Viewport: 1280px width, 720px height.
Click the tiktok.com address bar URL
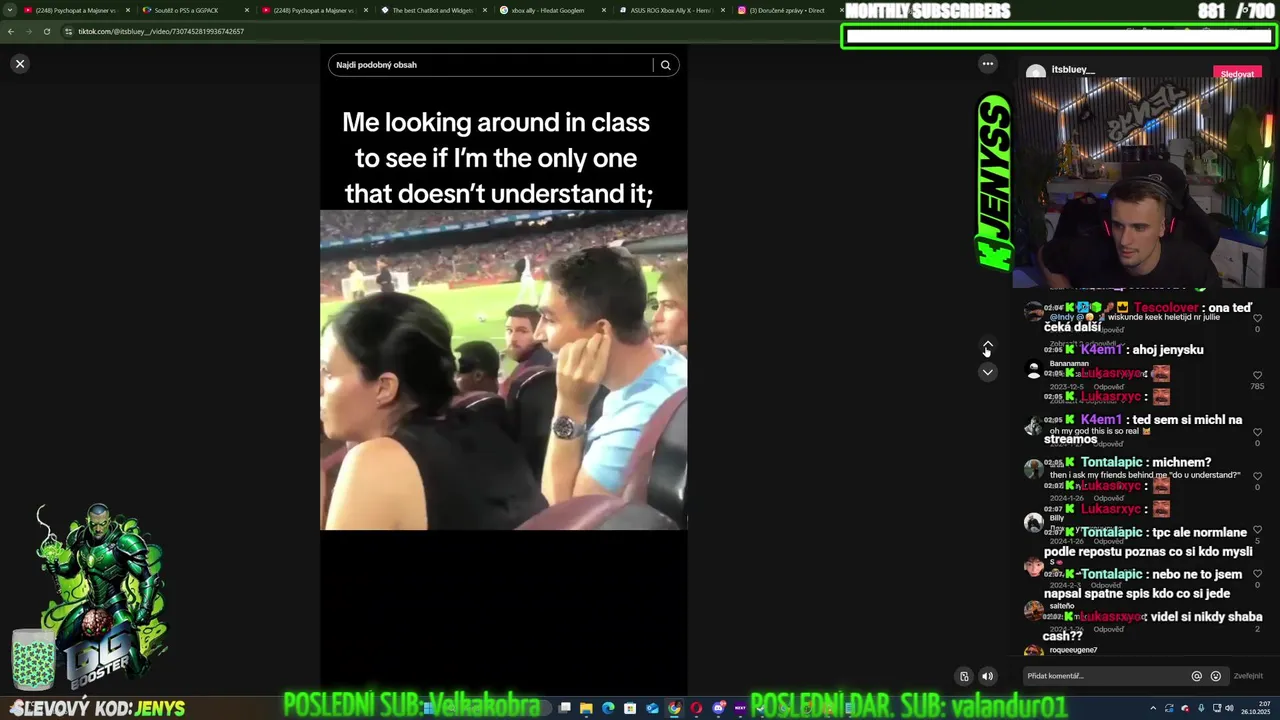click(161, 31)
